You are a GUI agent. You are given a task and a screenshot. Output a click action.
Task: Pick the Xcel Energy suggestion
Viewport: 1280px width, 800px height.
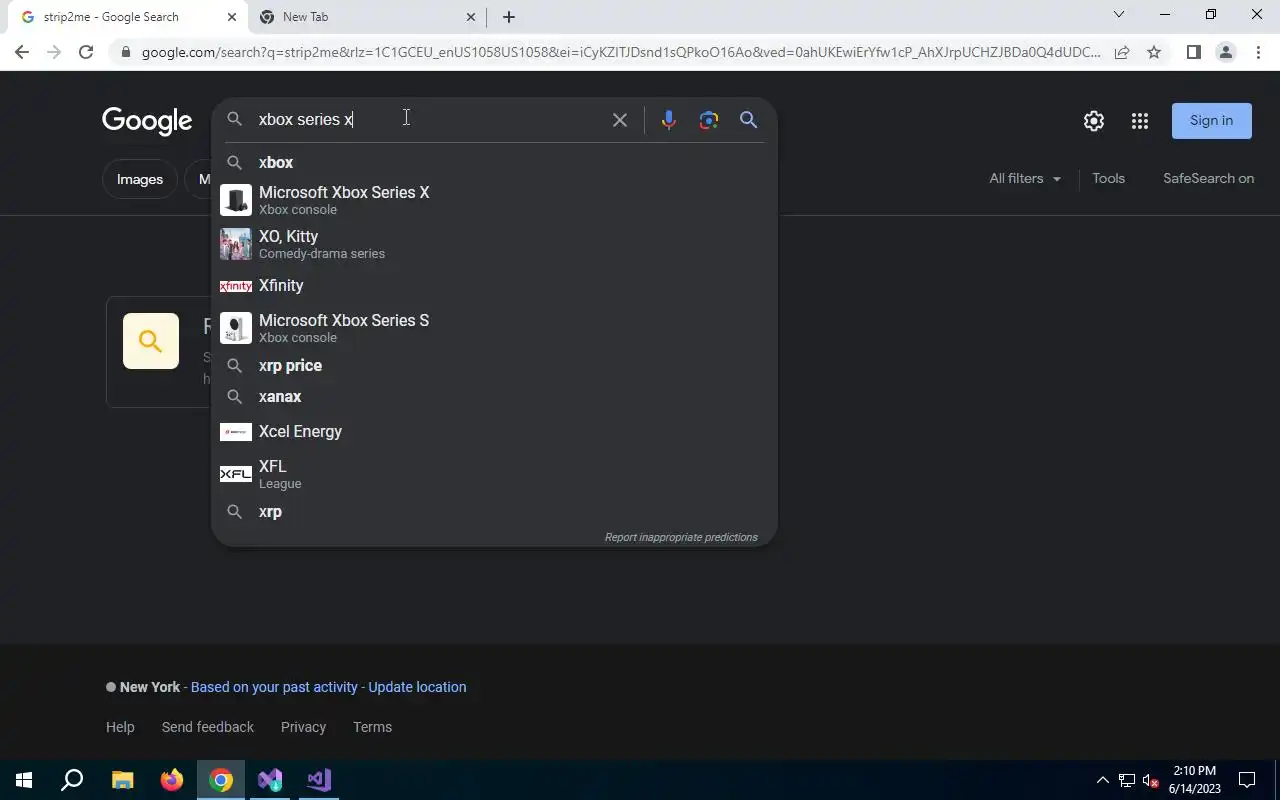(x=494, y=432)
